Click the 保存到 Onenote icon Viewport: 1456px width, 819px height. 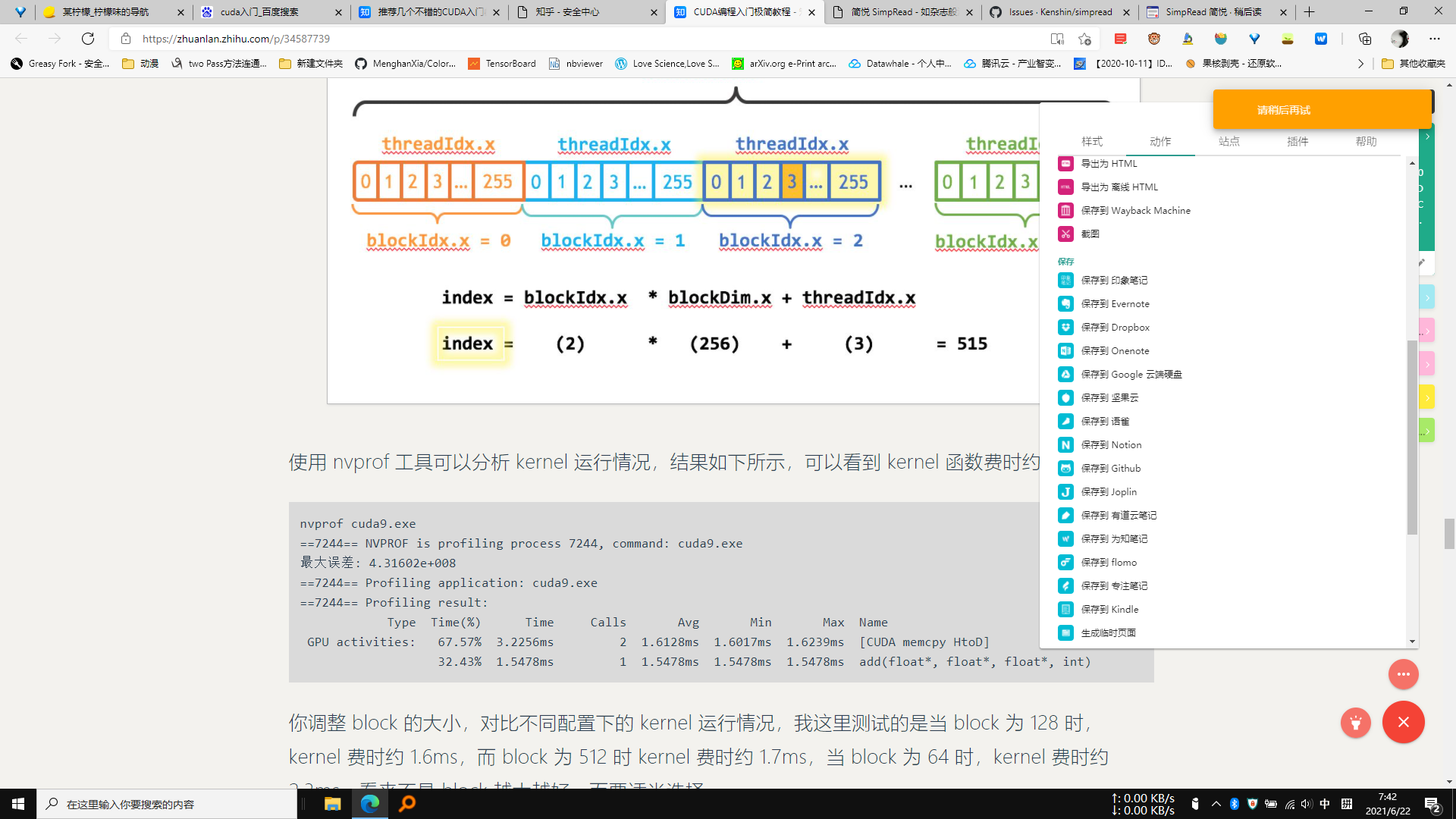pos(1065,351)
